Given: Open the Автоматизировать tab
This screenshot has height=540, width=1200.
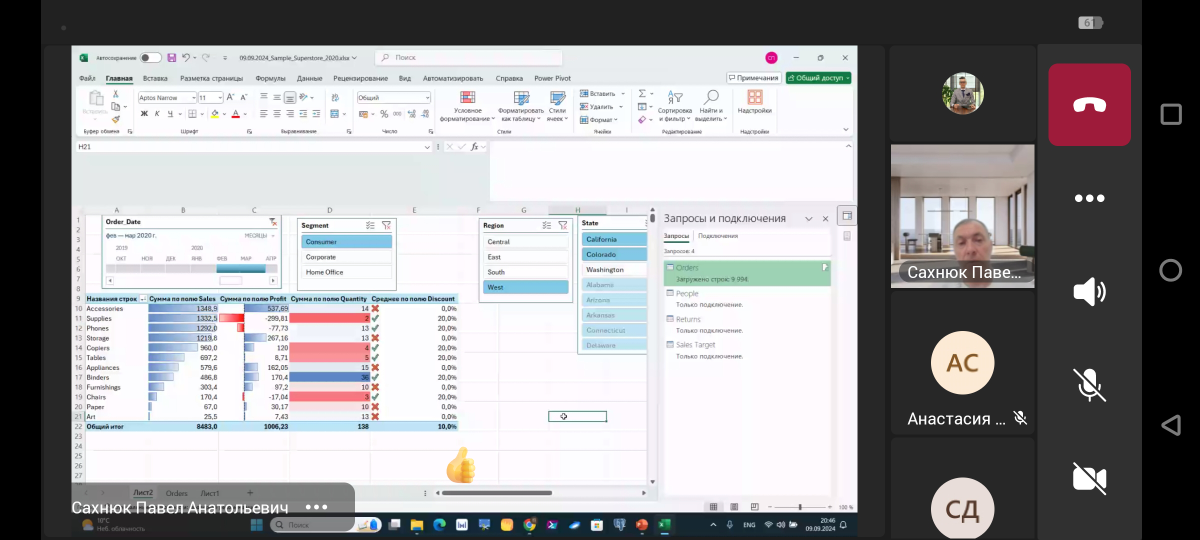Looking at the screenshot, I should [452, 78].
